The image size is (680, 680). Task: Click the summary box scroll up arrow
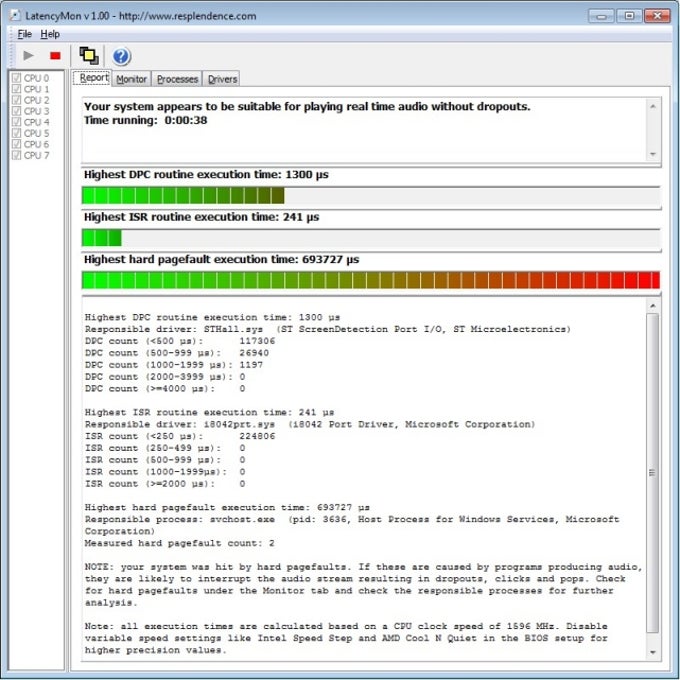tap(653, 104)
